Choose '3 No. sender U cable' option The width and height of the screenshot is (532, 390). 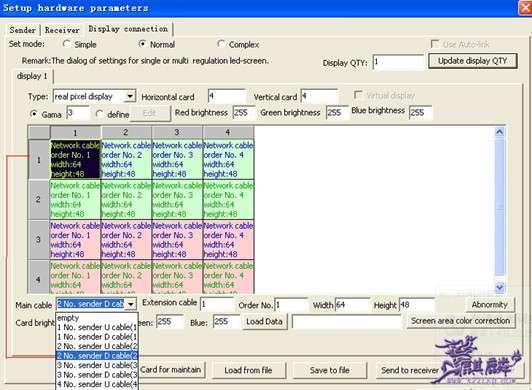pos(97,366)
